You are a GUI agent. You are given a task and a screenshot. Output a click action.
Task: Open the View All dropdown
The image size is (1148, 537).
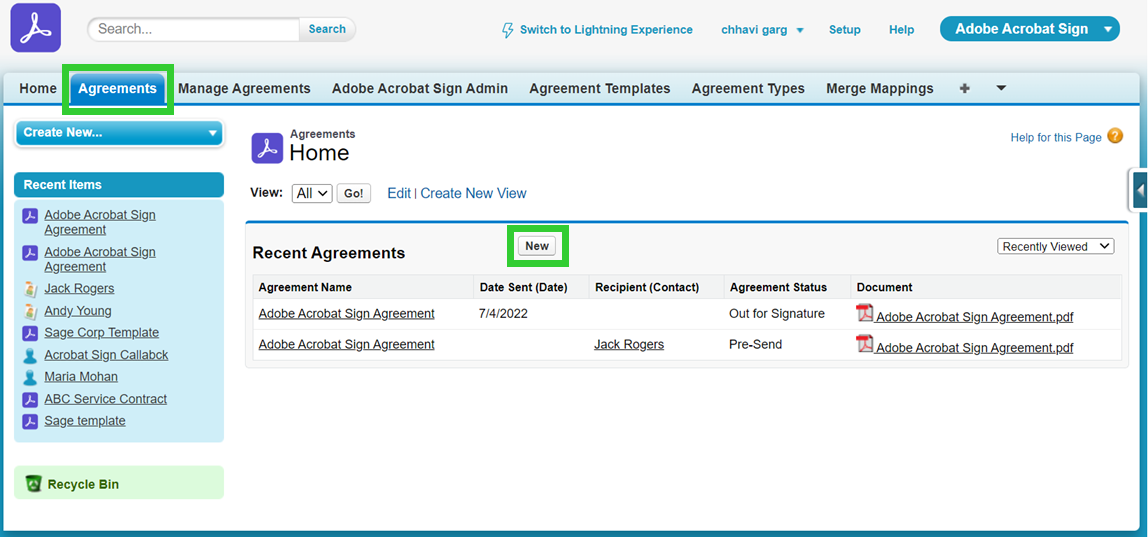[313, 193]
